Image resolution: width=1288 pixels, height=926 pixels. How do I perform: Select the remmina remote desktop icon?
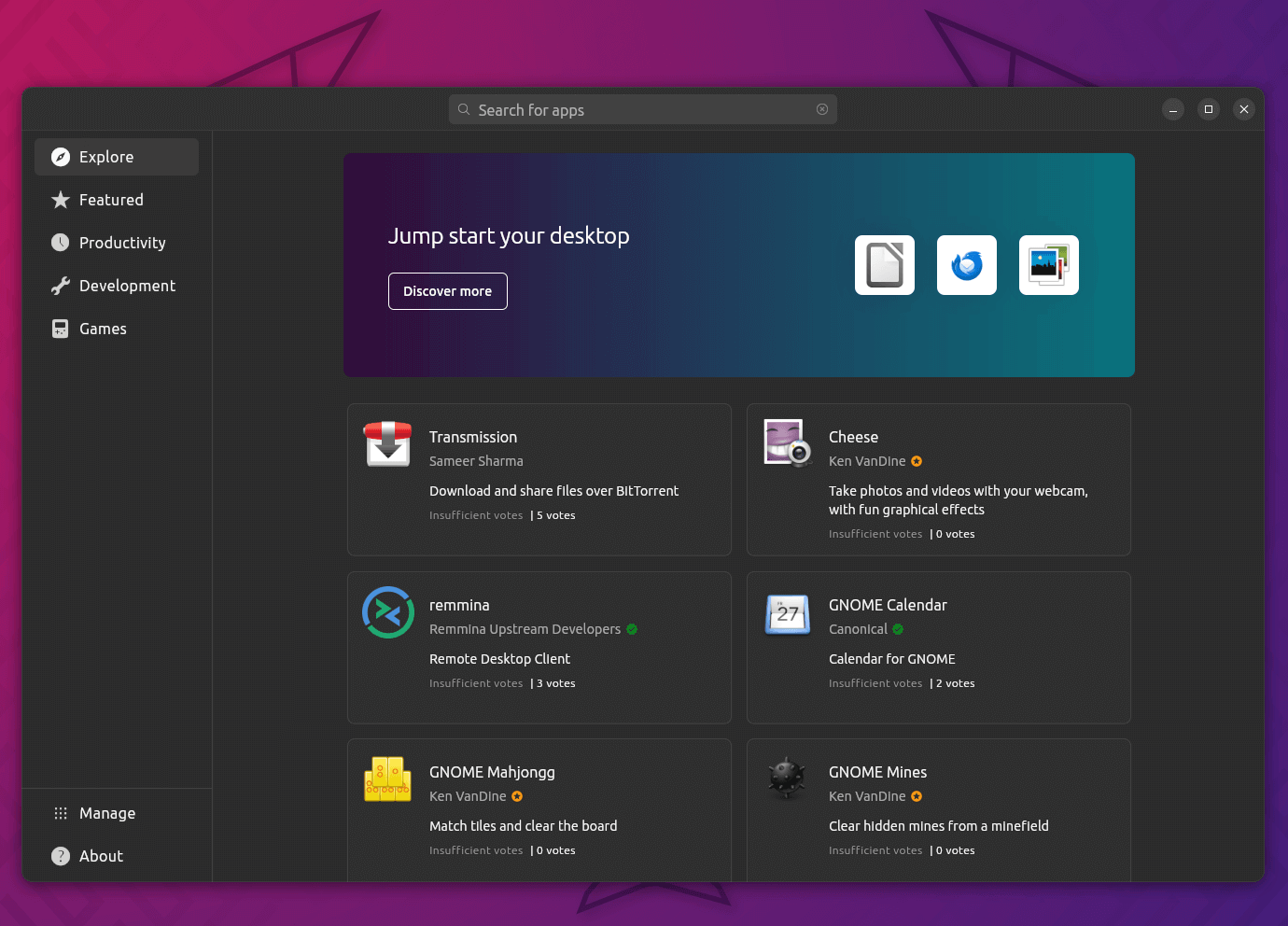[x=387, y=612]
